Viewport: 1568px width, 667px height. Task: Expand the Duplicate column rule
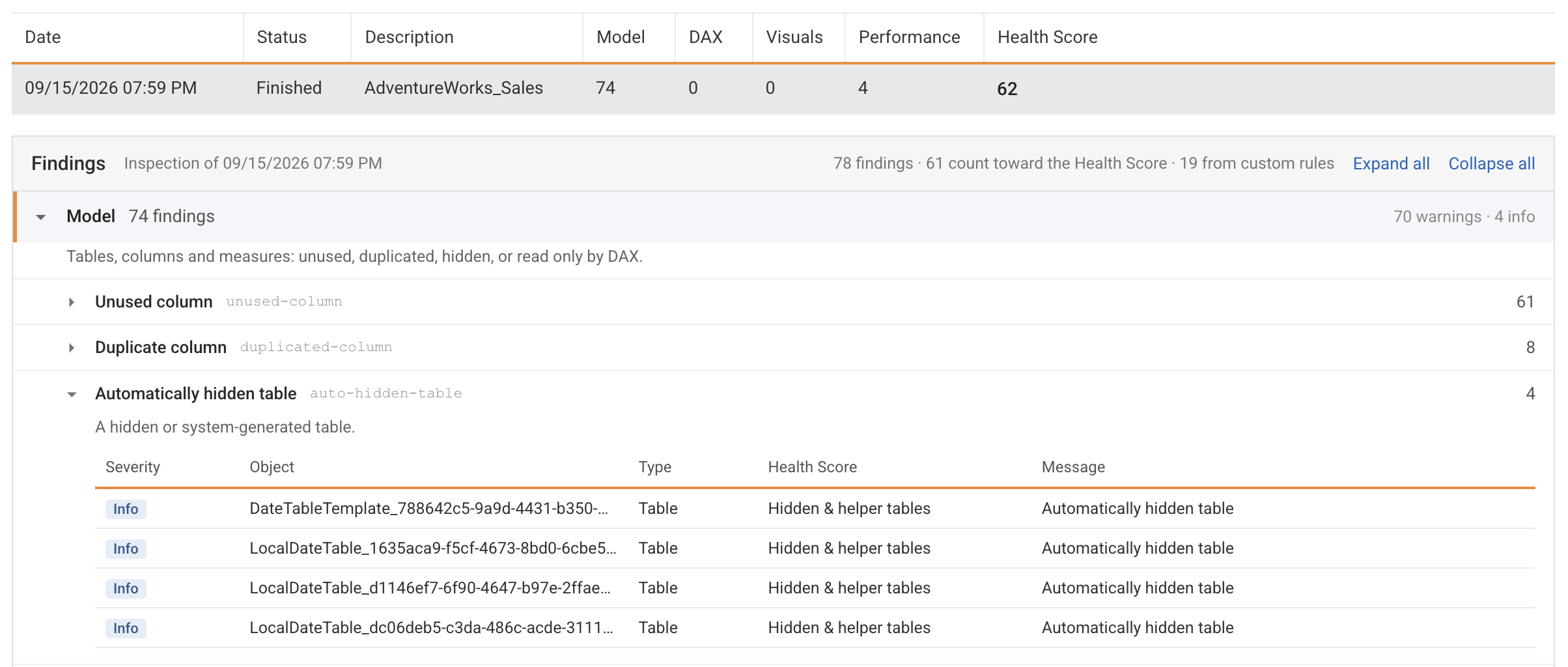click(x=72, y=348)
